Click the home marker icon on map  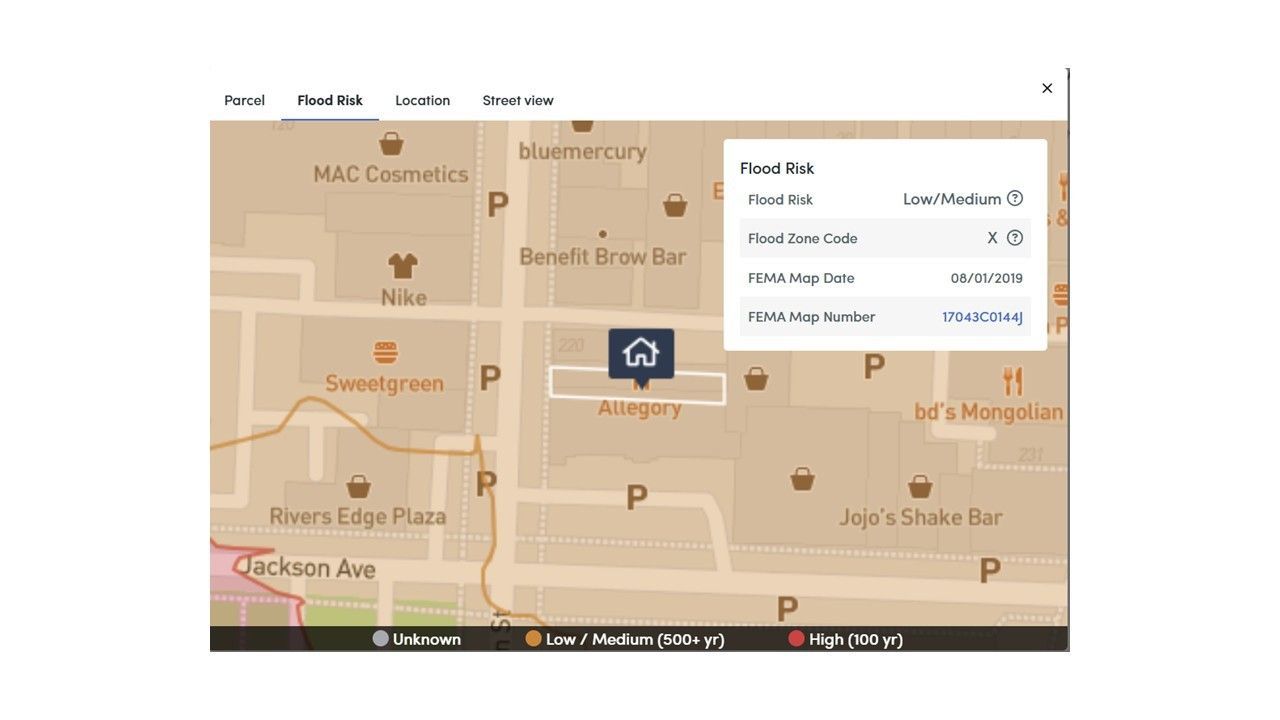tap(641, 353)
